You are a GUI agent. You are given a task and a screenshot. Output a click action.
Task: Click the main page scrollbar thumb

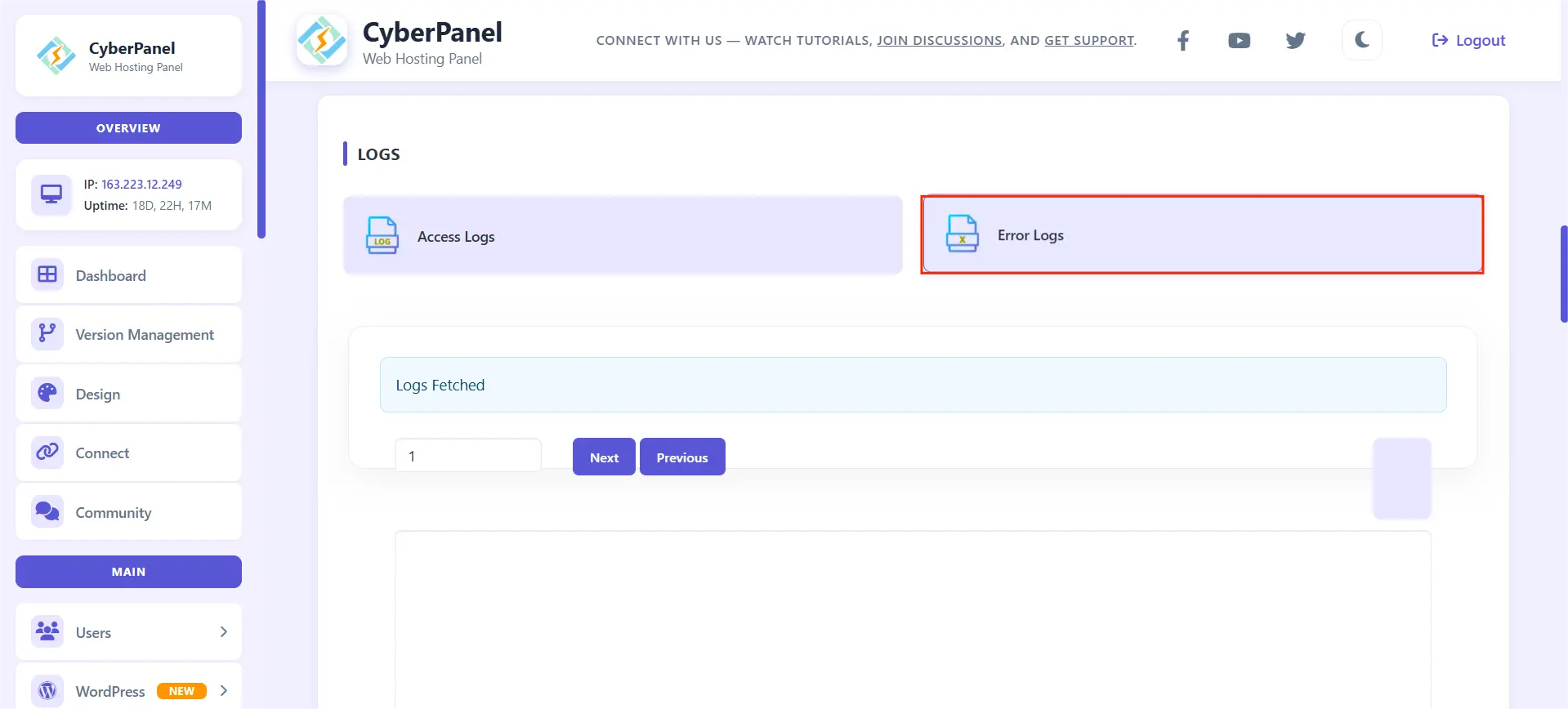coord(1564,274)
